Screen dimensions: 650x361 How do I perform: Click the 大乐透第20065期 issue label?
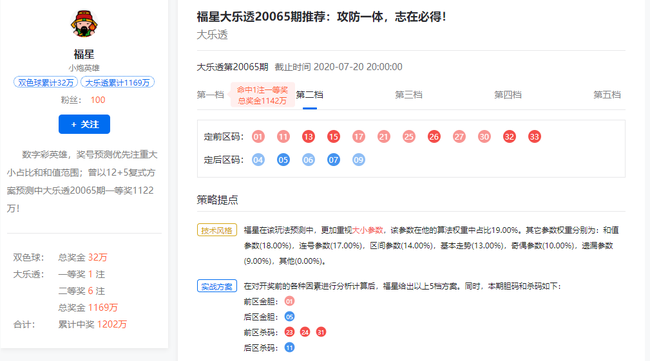tap(232, 67)
